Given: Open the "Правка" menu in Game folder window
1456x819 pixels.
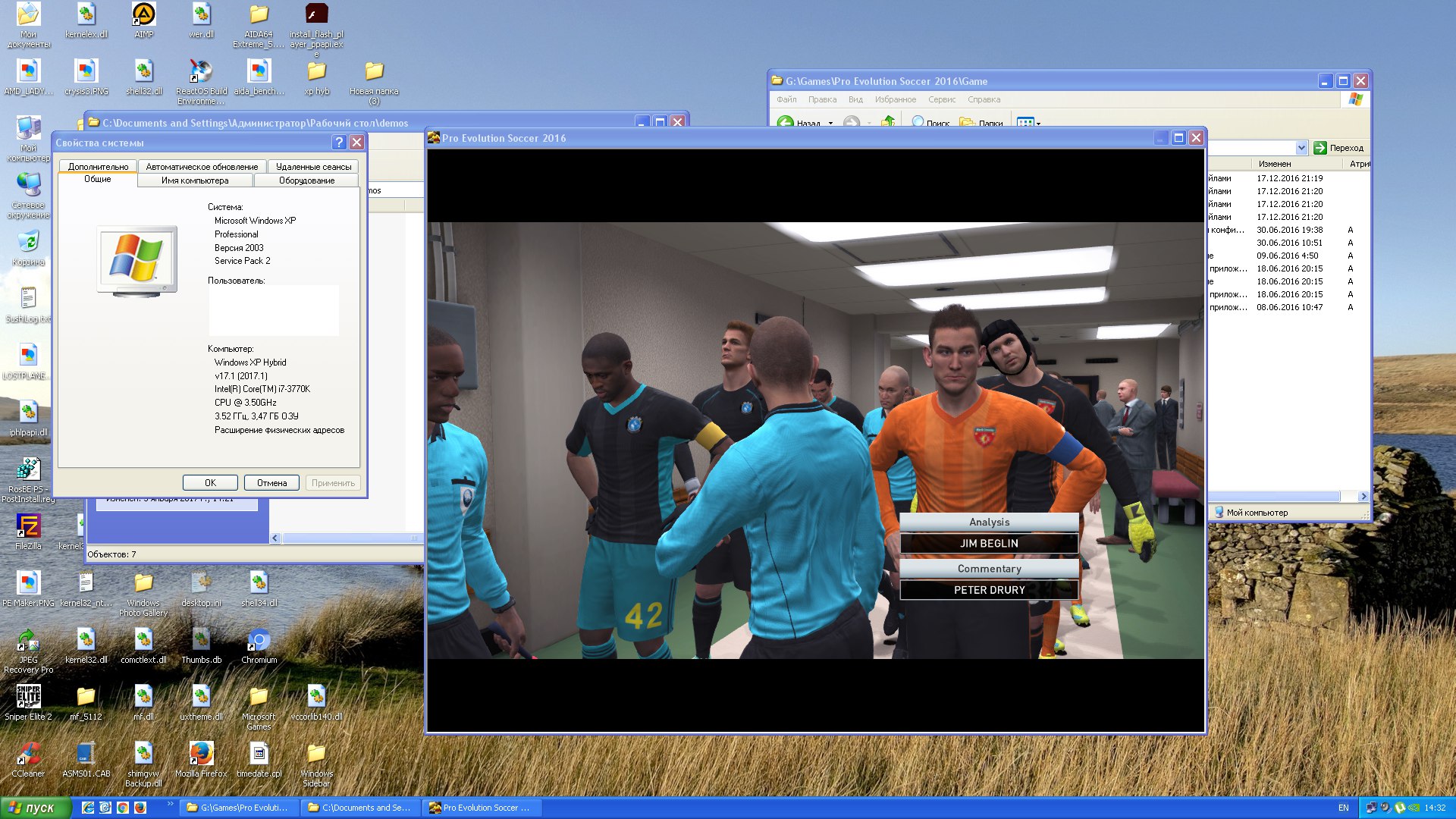Looking at the screenshot, I should [822, 99].
